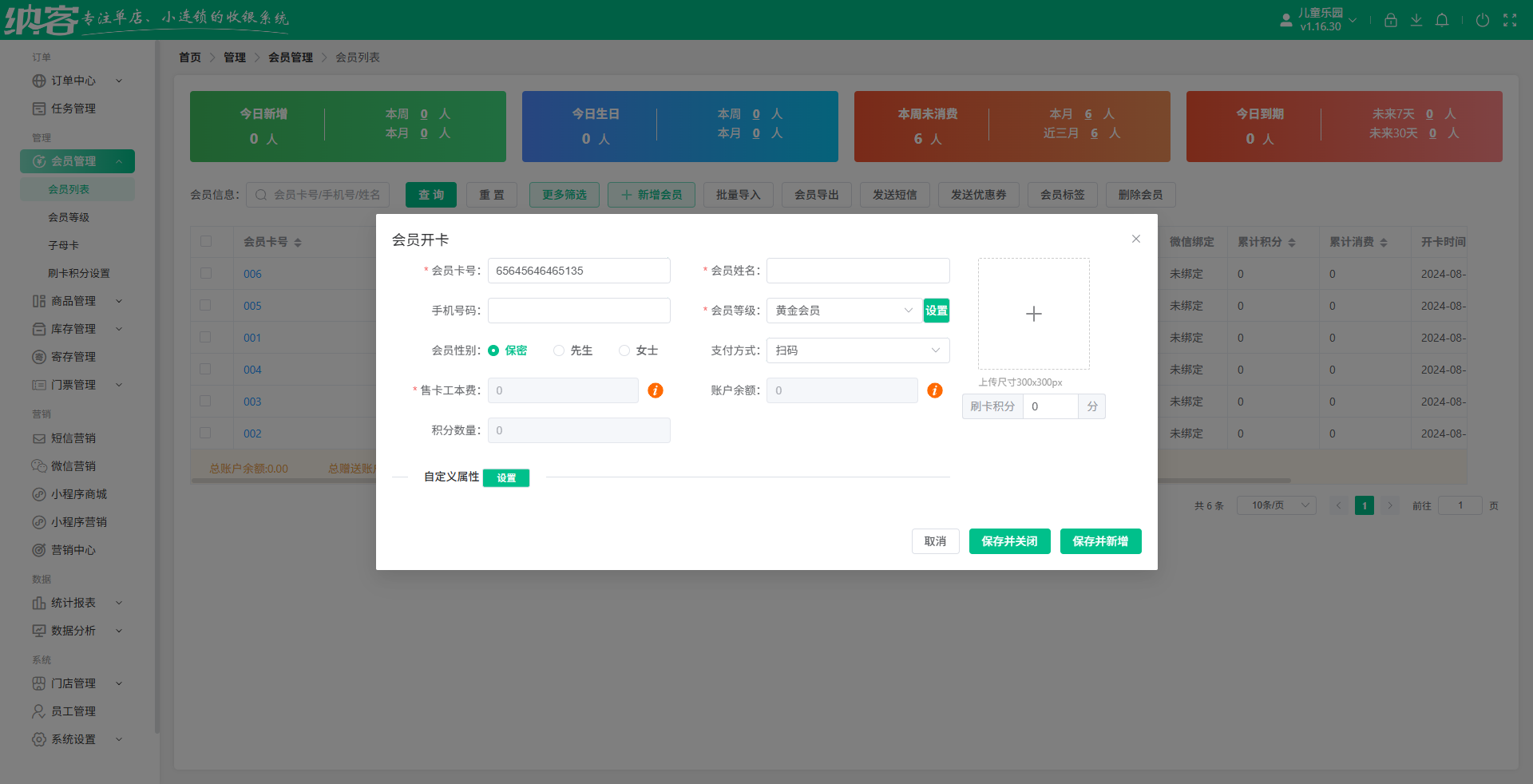Click the 任务管理 sidebar icon
The width and height of the screenshot is (1533, 784).
[x=39, y=108]
